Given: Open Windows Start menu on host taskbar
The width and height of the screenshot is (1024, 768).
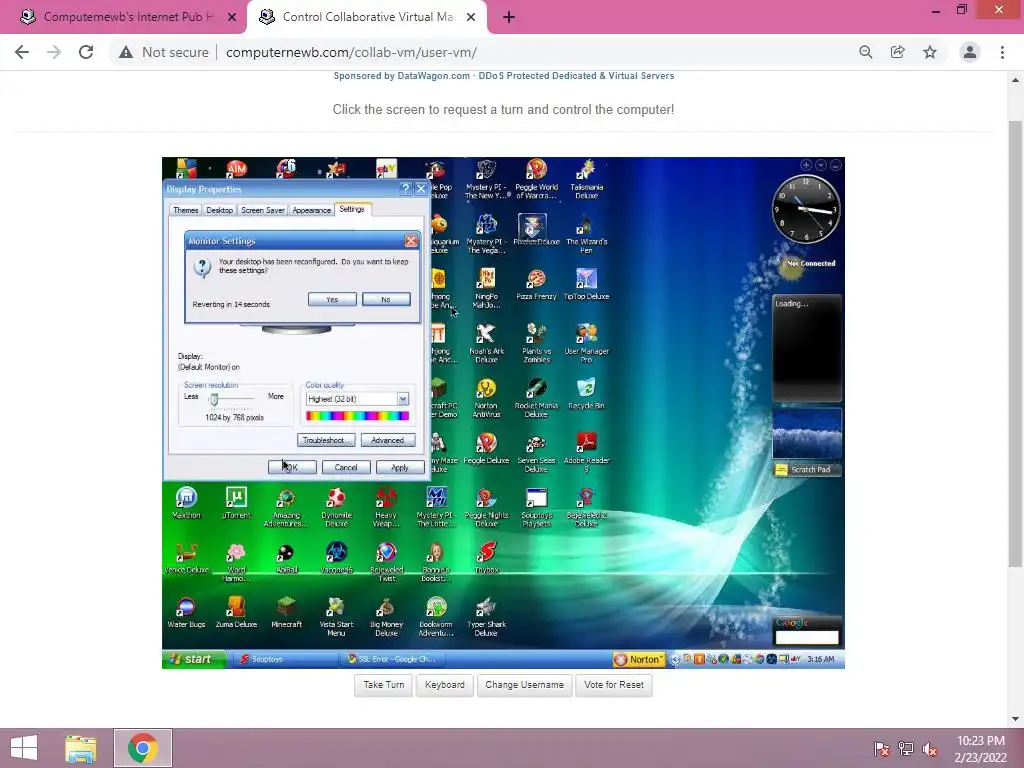Looking at the screenshot, I should [x=24, y=748].
